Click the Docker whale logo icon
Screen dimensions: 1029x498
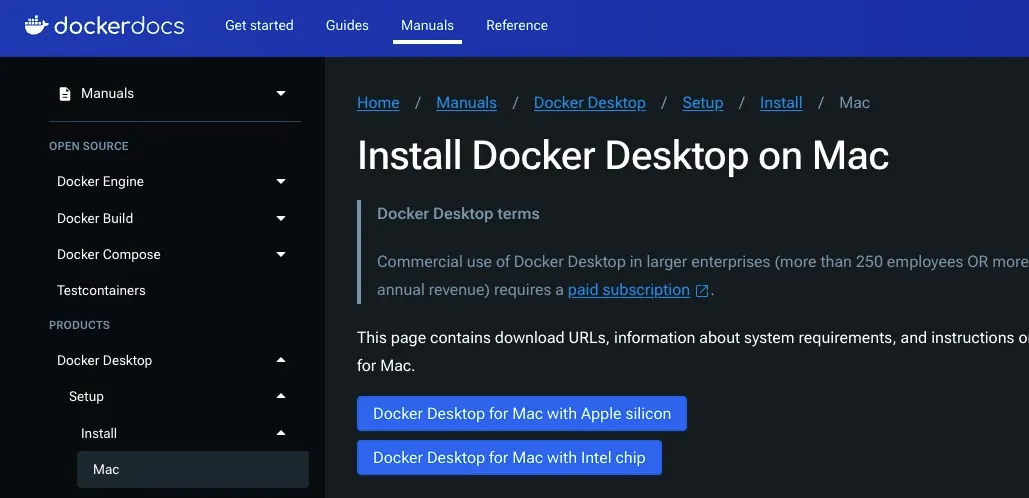pyautogui.click(x=37, y=25)
